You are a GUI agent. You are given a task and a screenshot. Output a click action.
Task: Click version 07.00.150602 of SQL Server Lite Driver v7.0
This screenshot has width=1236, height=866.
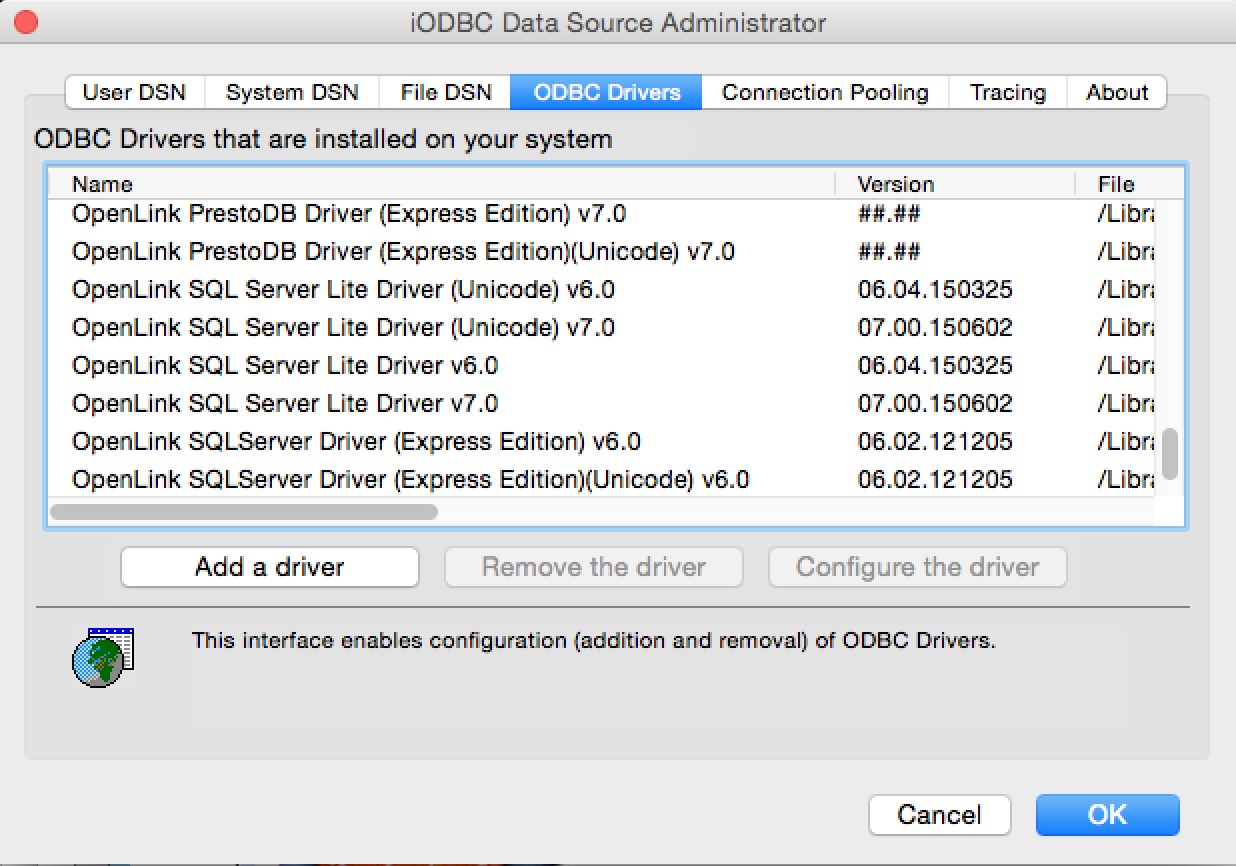point(935,404)
